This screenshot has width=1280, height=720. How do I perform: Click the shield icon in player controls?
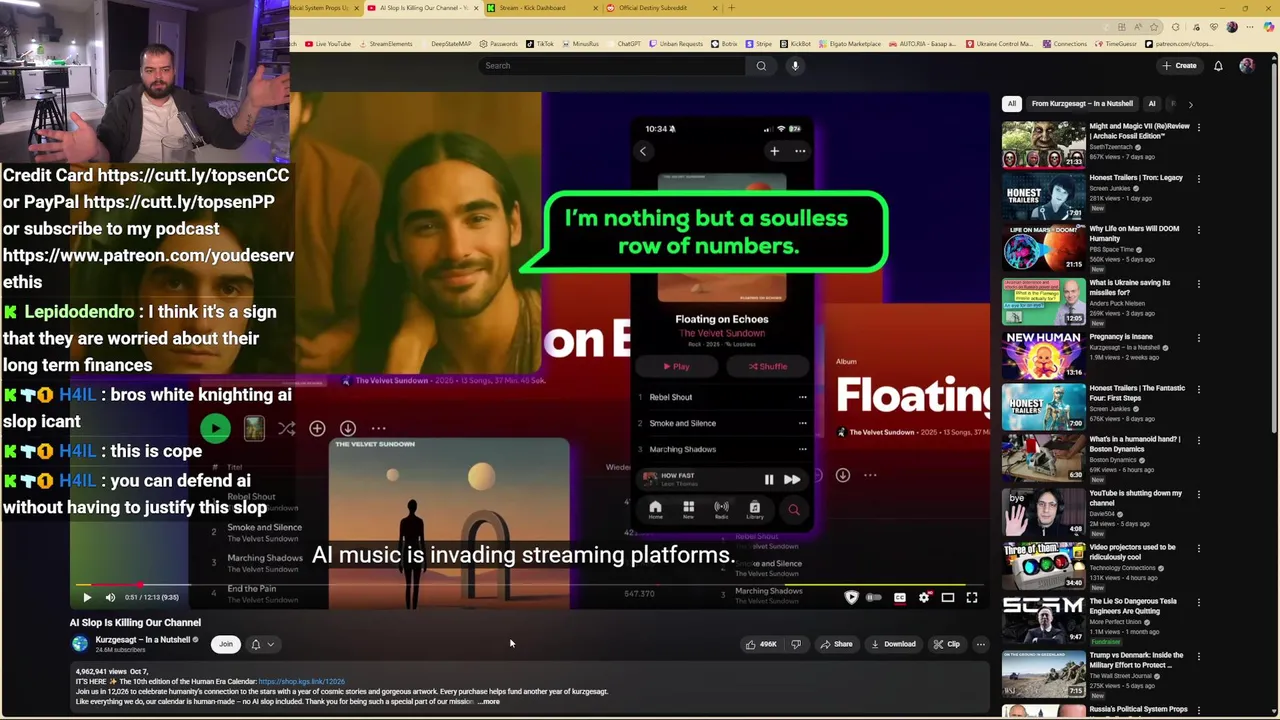point(851,597)
